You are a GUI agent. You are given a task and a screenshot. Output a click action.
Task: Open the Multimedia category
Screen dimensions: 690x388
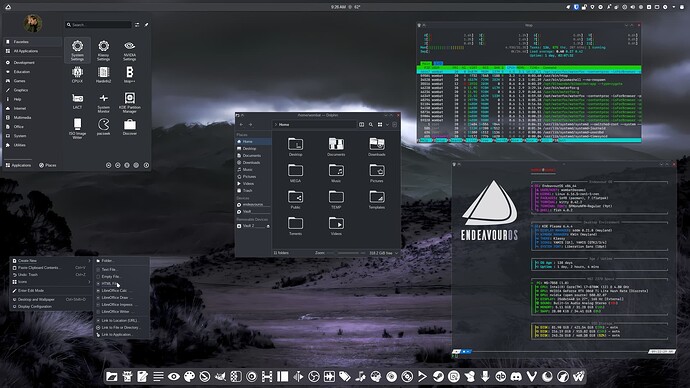[33, 117]
